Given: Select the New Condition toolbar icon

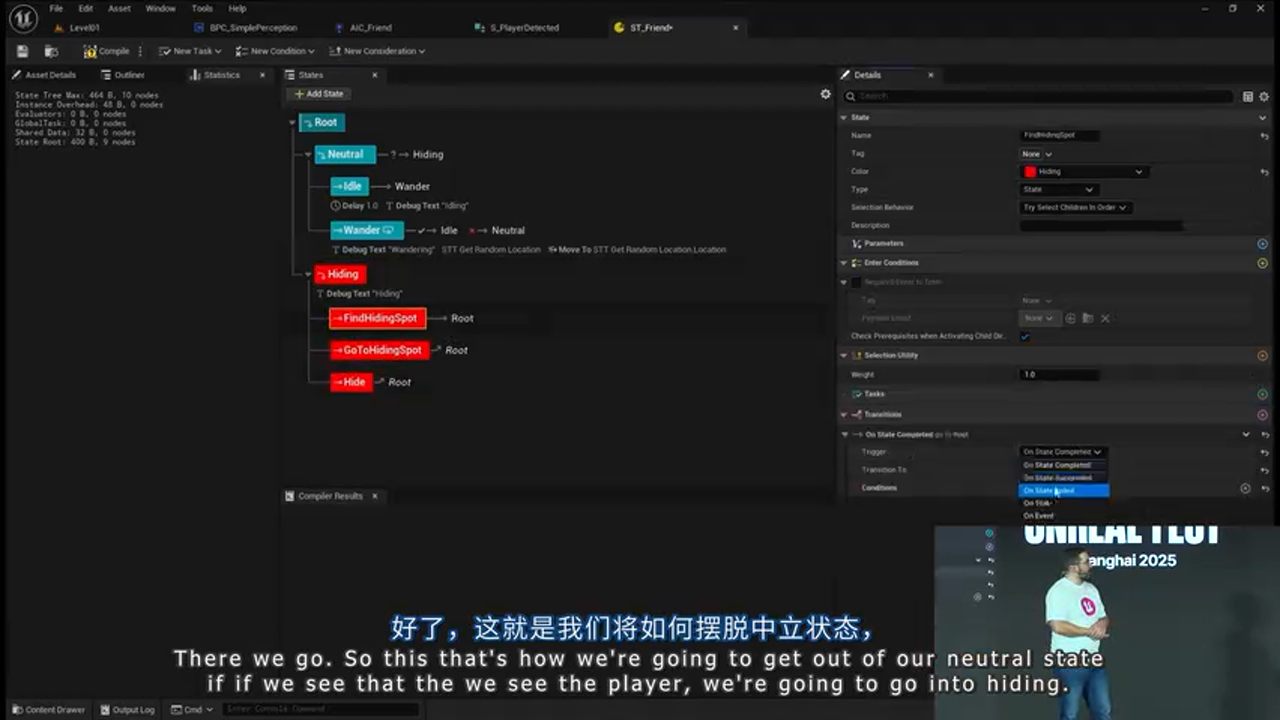Looking at the screenshot, I should coord(239,51).
